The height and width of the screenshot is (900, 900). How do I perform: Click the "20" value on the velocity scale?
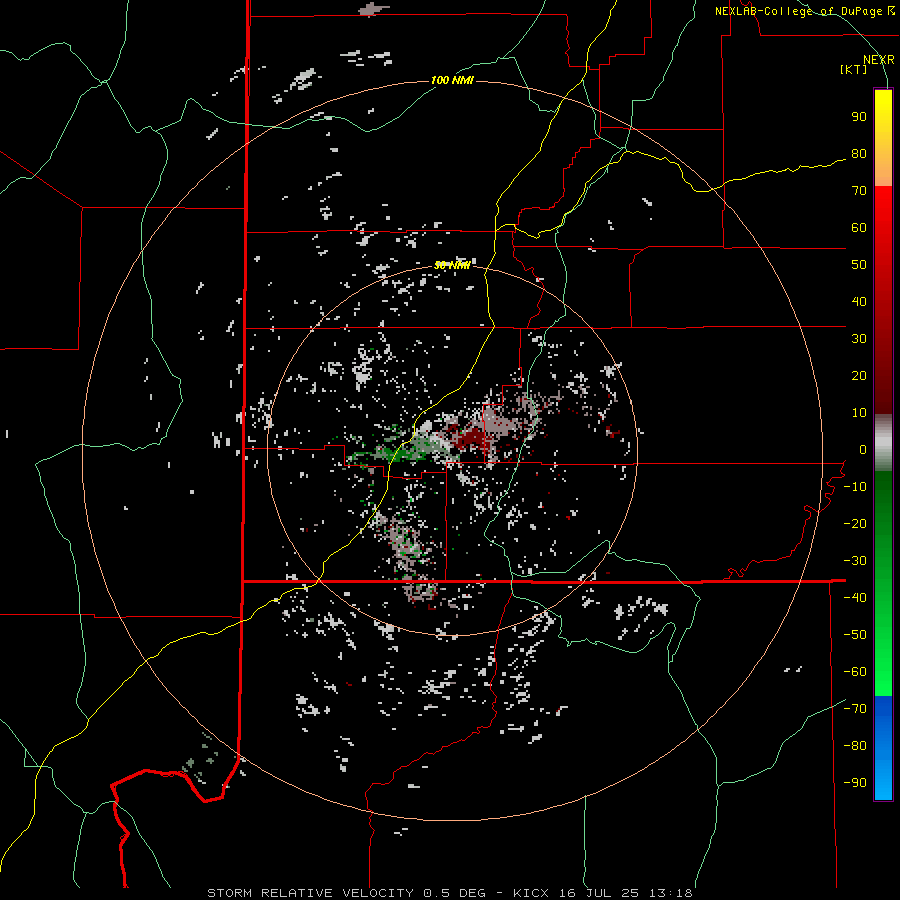coord(859,375)
